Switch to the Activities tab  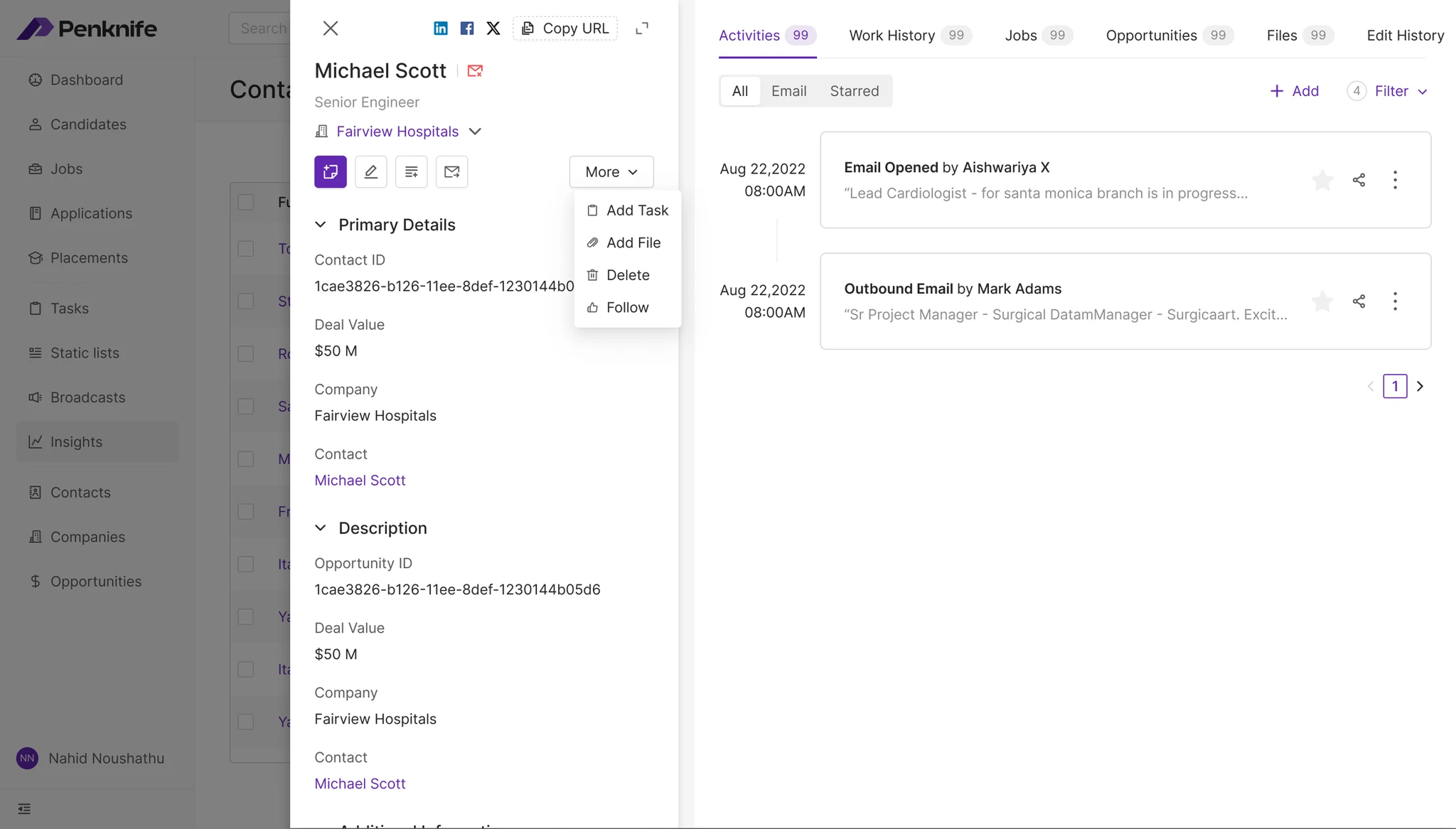point(768,36)
